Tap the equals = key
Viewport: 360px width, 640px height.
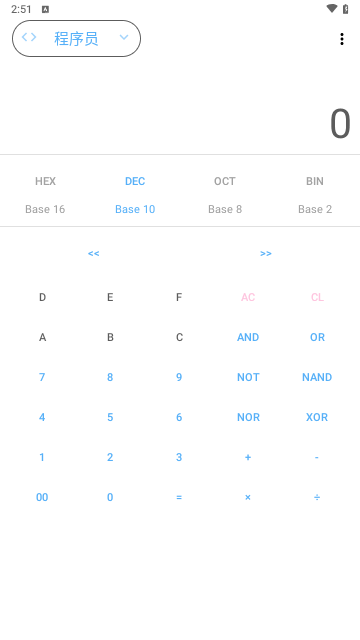[x=179, y=497]
